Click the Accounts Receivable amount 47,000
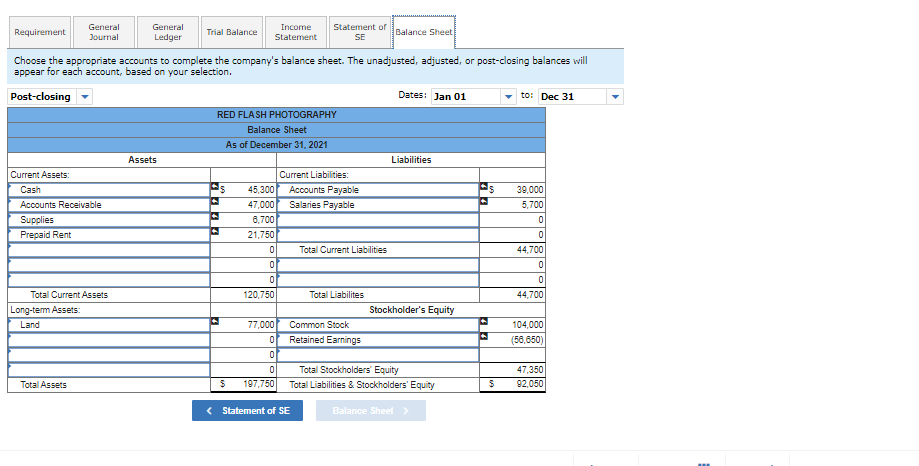919x466 pixels. [x=261, y=205]
